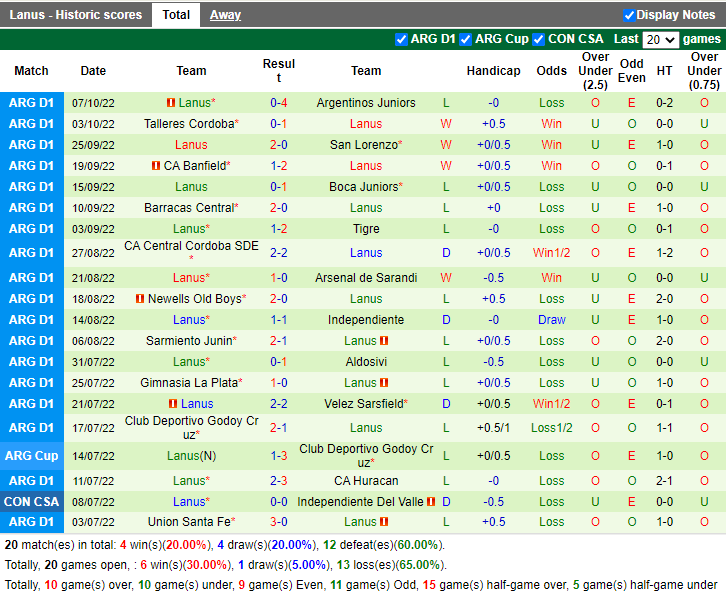Image resolution: width=726 pixels, height=593 pixels.
Task: Open CA Huracan team link
Action: click(x=366, y=481)
